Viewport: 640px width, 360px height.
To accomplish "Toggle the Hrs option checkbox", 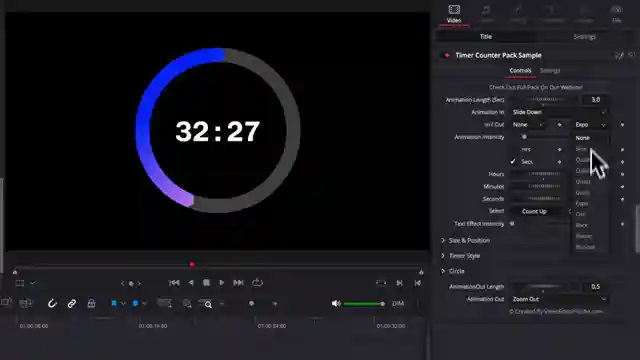I will click(513, 149).
